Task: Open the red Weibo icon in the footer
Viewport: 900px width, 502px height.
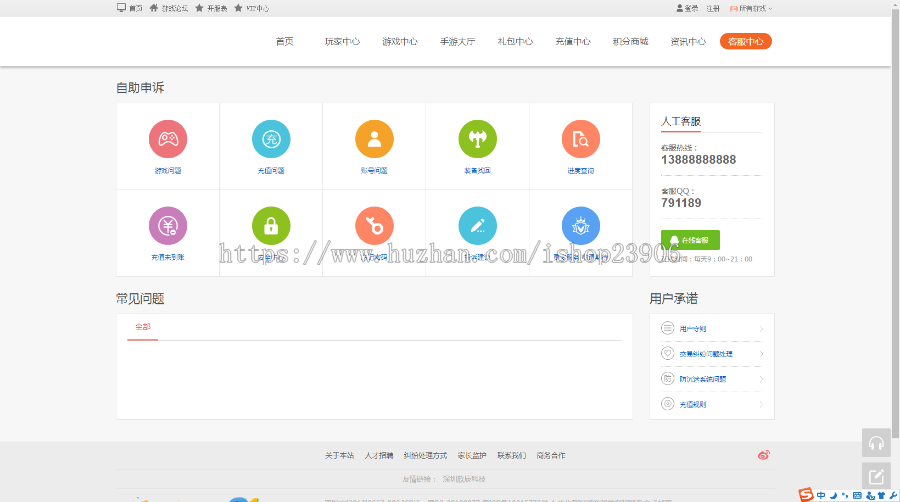Action: point(763,455)
